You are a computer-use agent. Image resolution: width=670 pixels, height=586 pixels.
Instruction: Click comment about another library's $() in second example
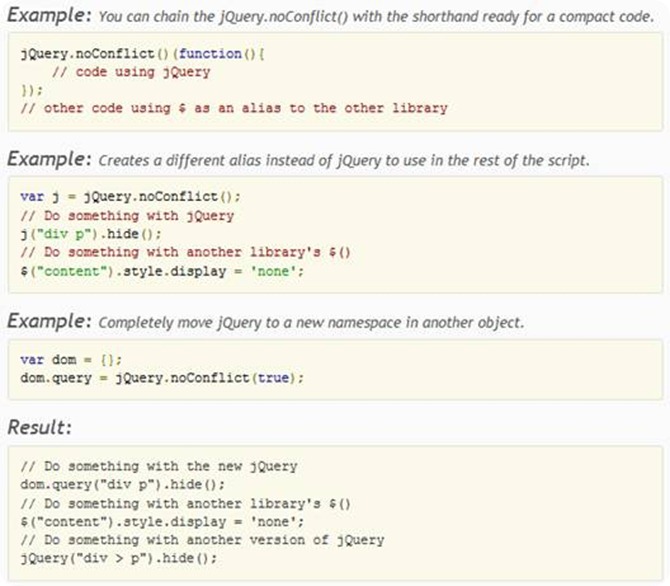(x=185, y=252)
